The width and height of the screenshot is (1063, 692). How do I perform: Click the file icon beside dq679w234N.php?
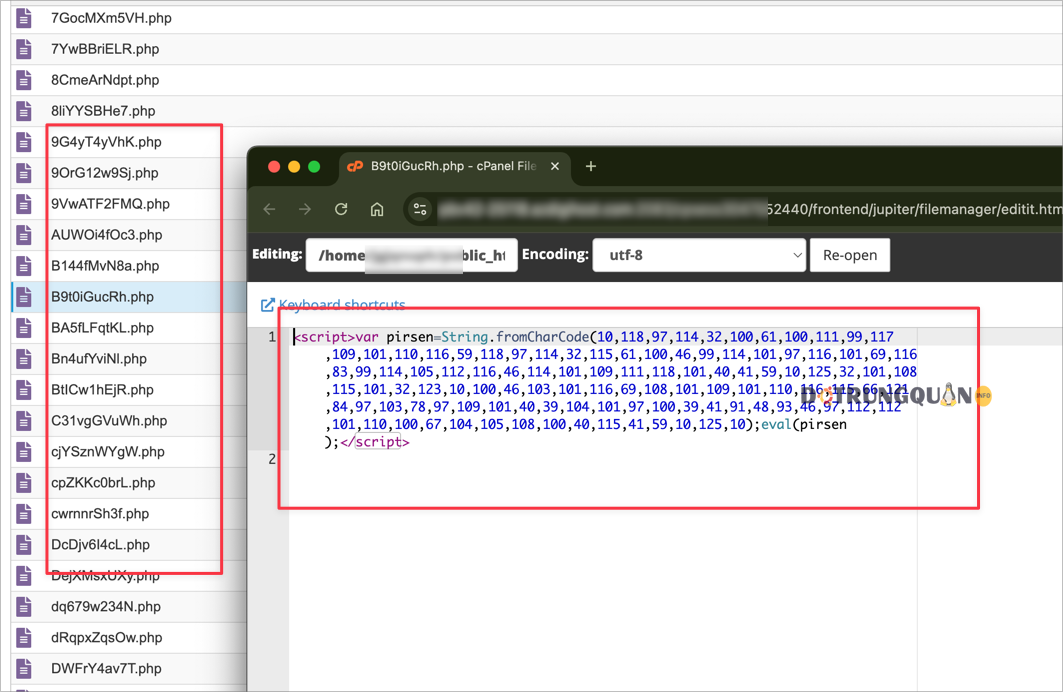24,607
